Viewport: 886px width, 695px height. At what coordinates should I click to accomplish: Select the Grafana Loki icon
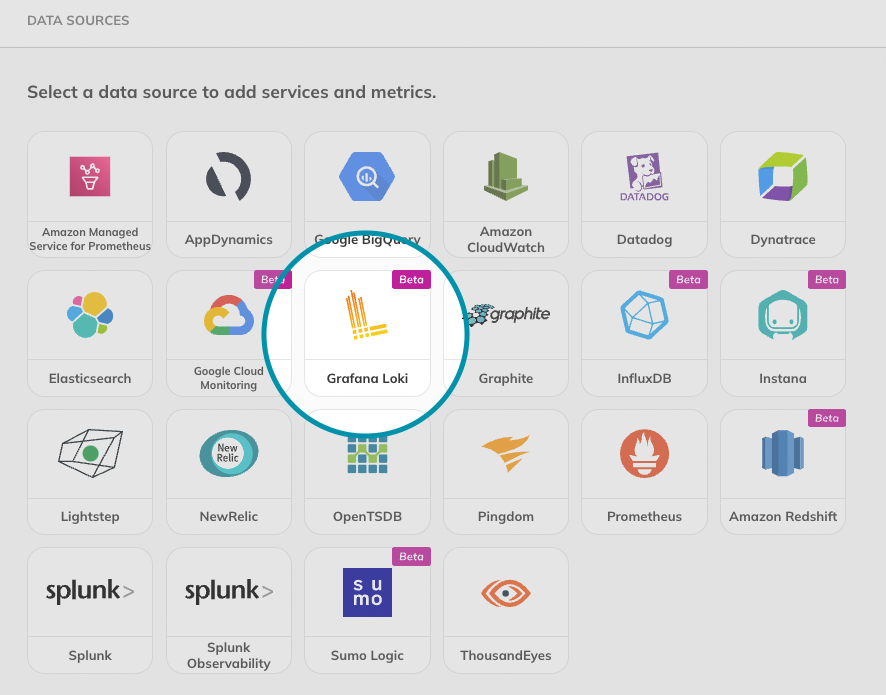click(367, 315)
